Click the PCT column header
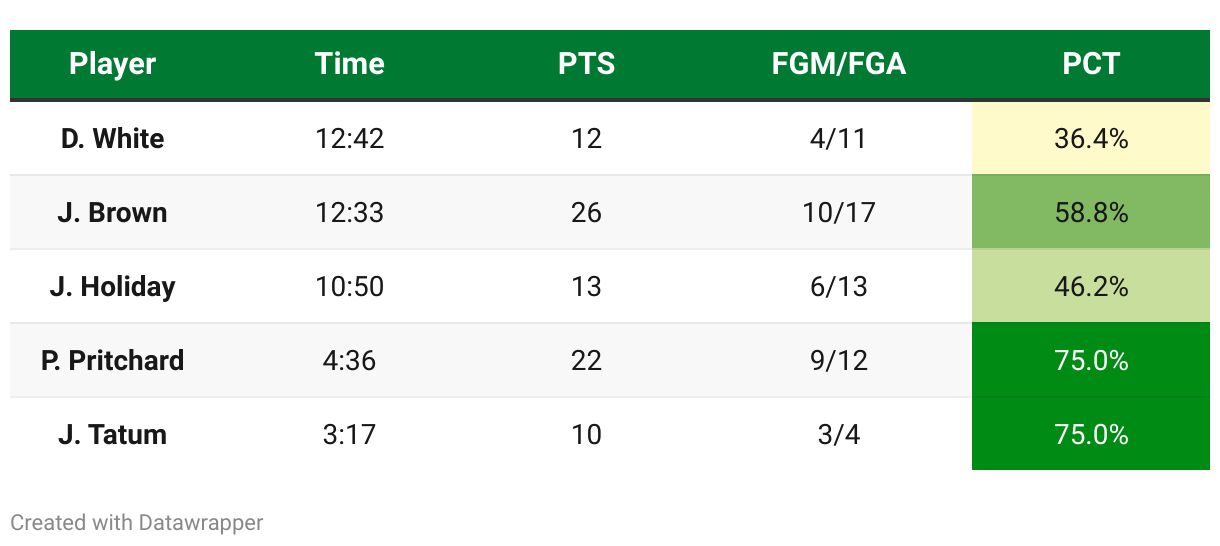This screenshot has width=1220, height=546. (1091, 64)
